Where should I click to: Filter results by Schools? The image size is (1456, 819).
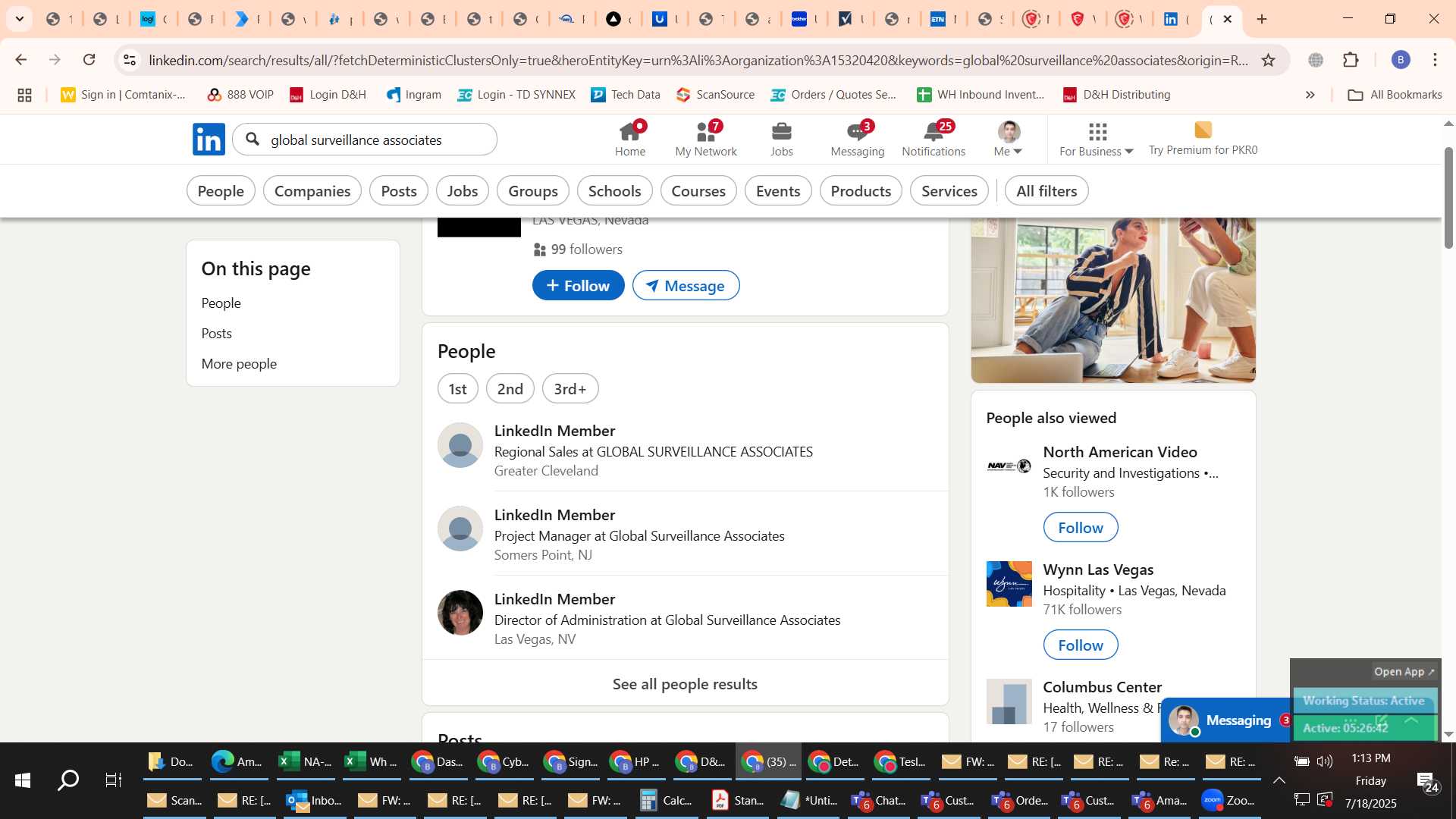click(x=615, y=191)
